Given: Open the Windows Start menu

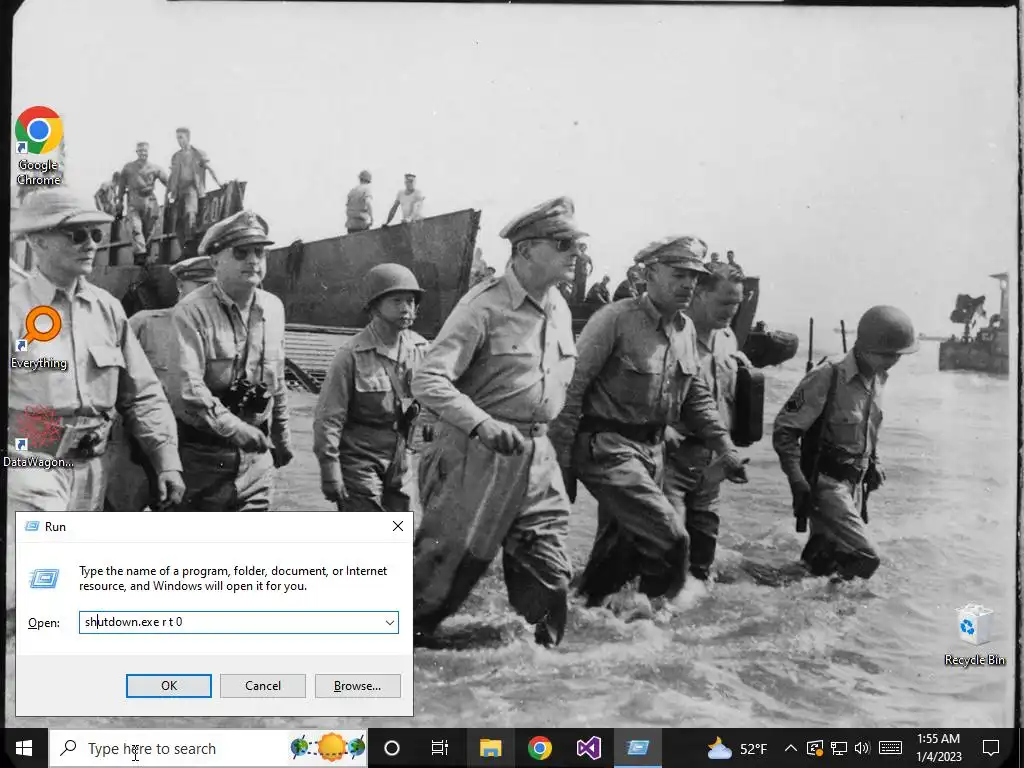Looking at the screenshot, I should point(24,748).
